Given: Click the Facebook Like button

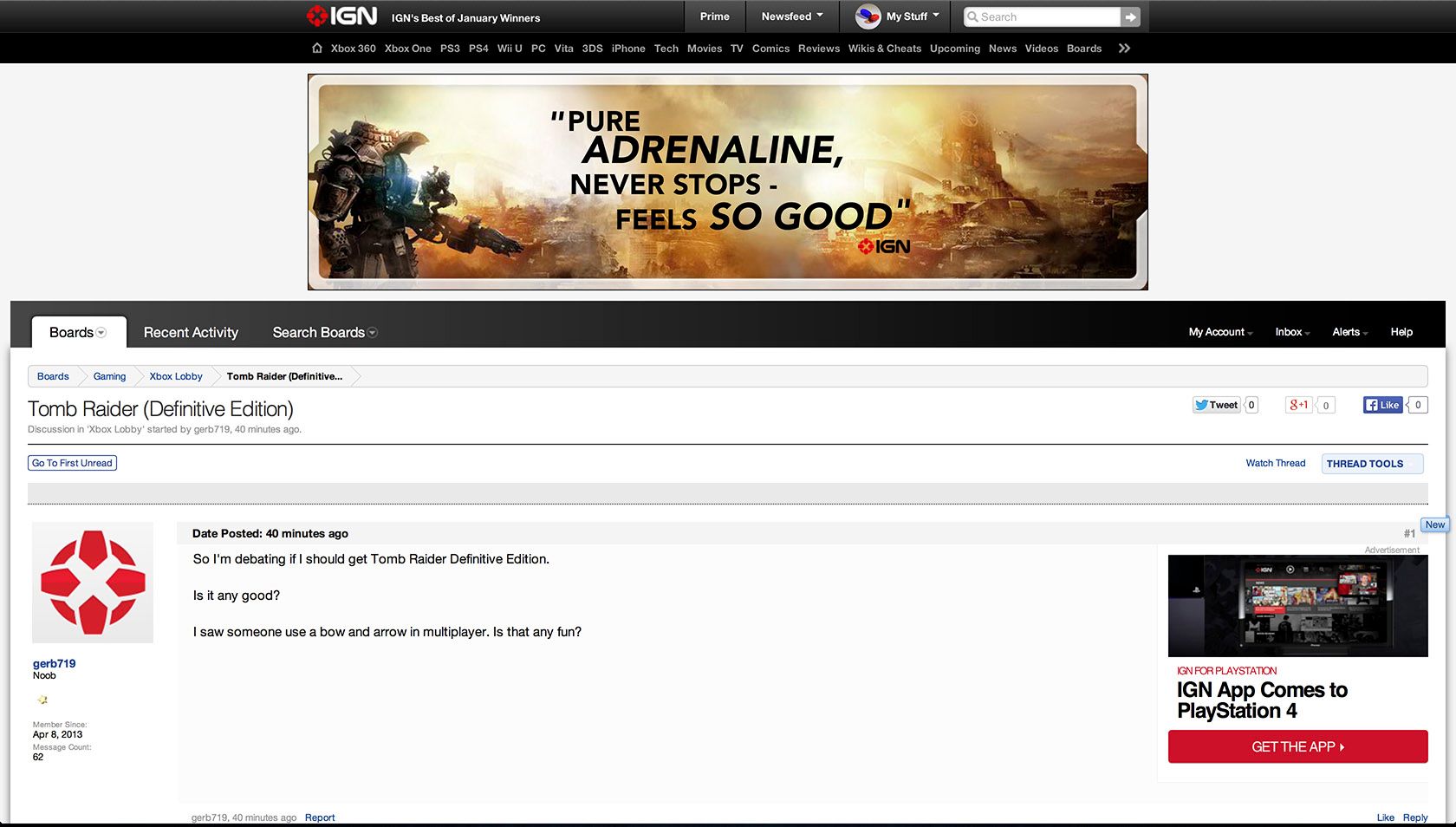Looking at the screenshot, I should point(1382,405).
